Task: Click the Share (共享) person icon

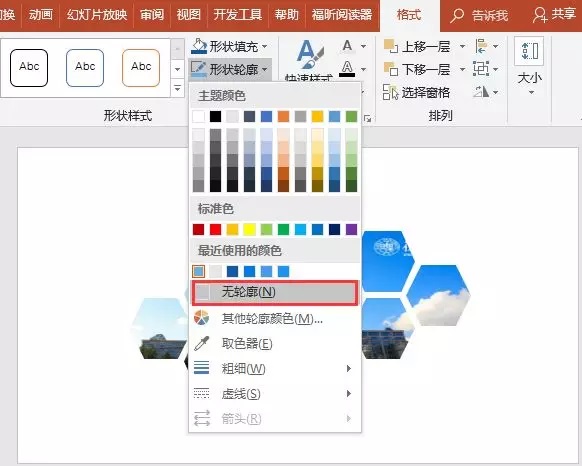Action: pyautogui.click(x=540, y=15)
